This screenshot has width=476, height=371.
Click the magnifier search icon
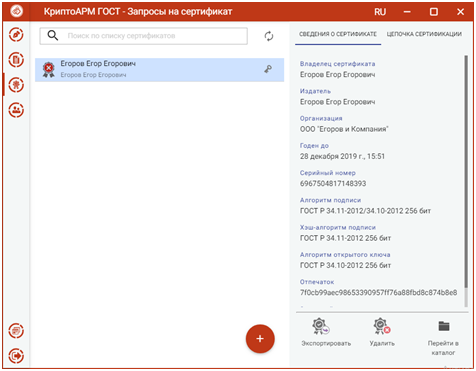53,35
